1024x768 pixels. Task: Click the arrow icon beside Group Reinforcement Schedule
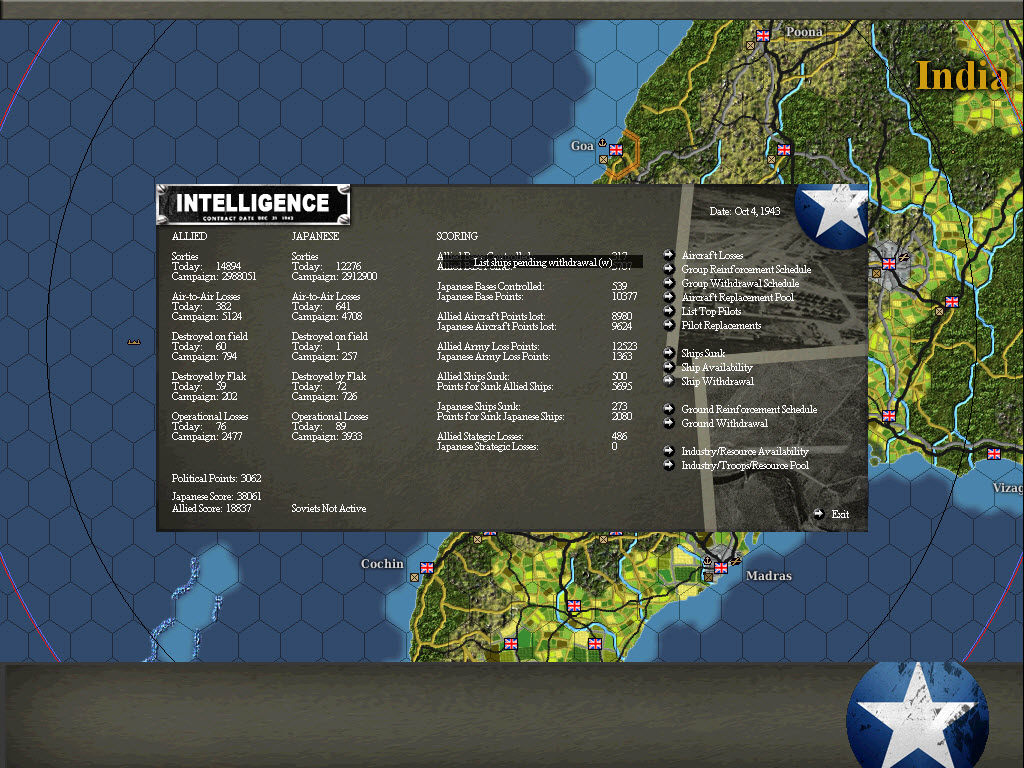click(x=669, y=268)
